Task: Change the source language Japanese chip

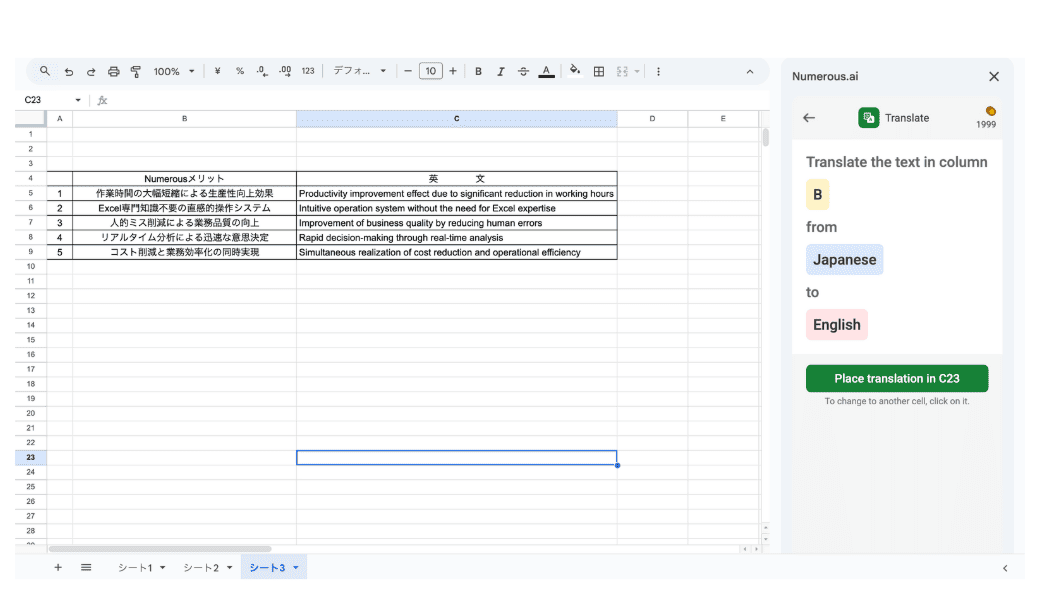Action: [845, 260]
